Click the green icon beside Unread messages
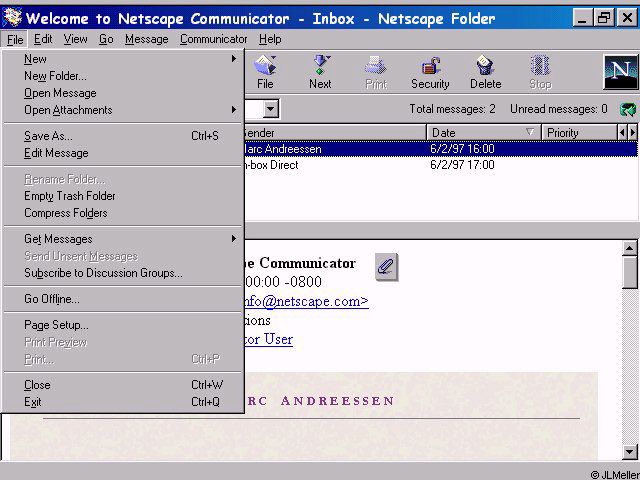 (628, 109)
